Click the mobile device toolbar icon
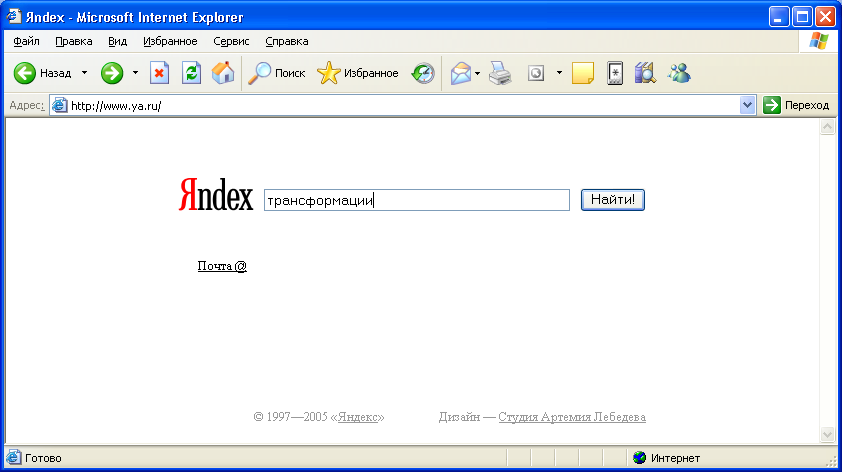The height and width of the screenshot is (472, 842). (615, 73)
